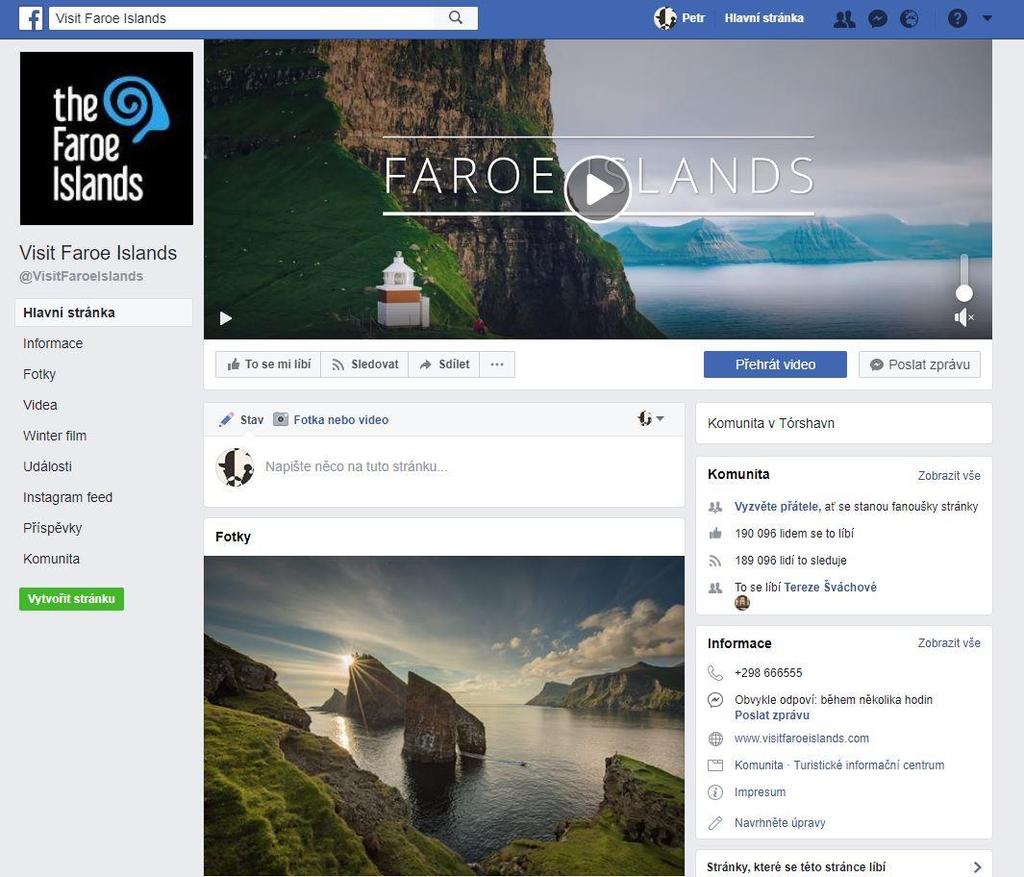Viewport: 1024px width, 877px height.
Task: Click the info icon beside Impresum
Action: click(716, 792)
